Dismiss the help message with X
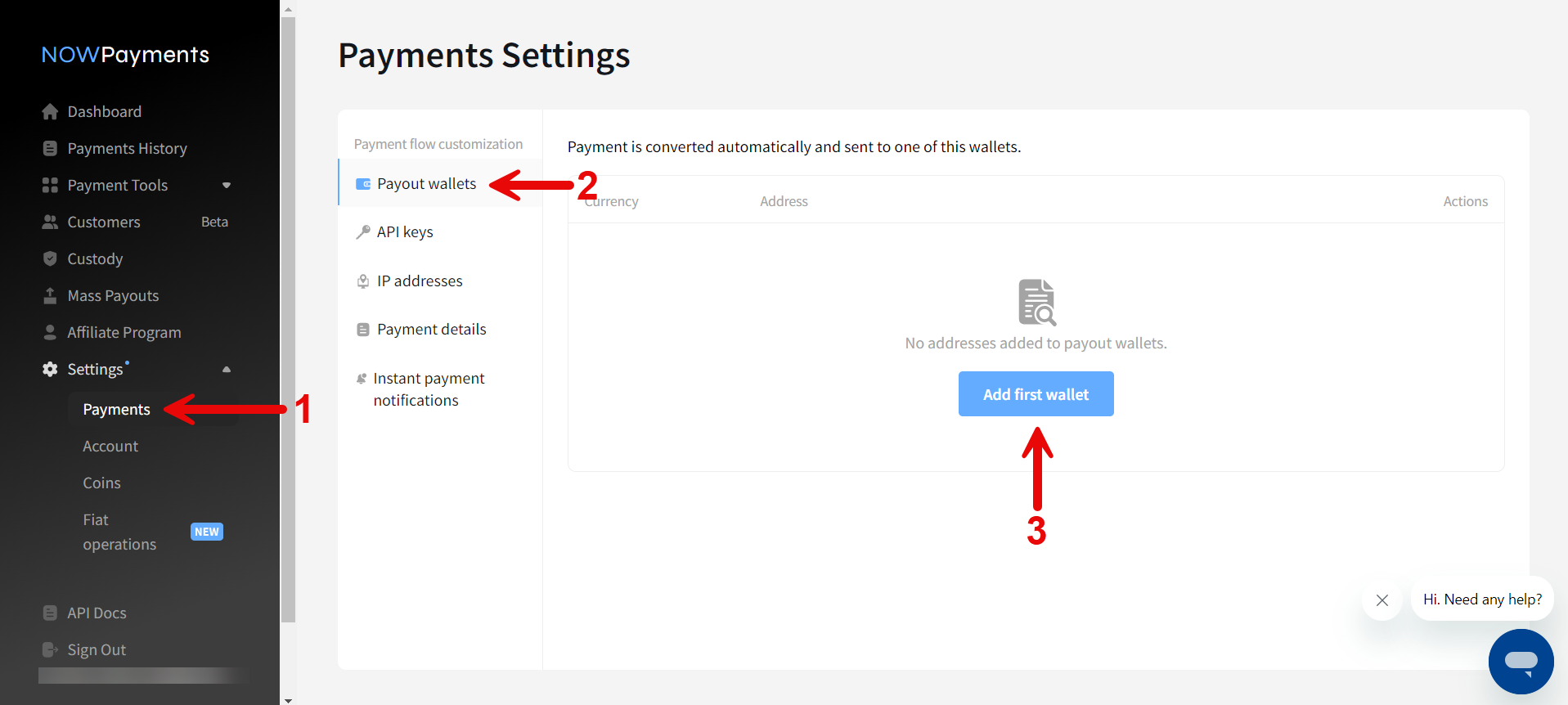This screenshot has height=705, width=1568. (1382, 600)
